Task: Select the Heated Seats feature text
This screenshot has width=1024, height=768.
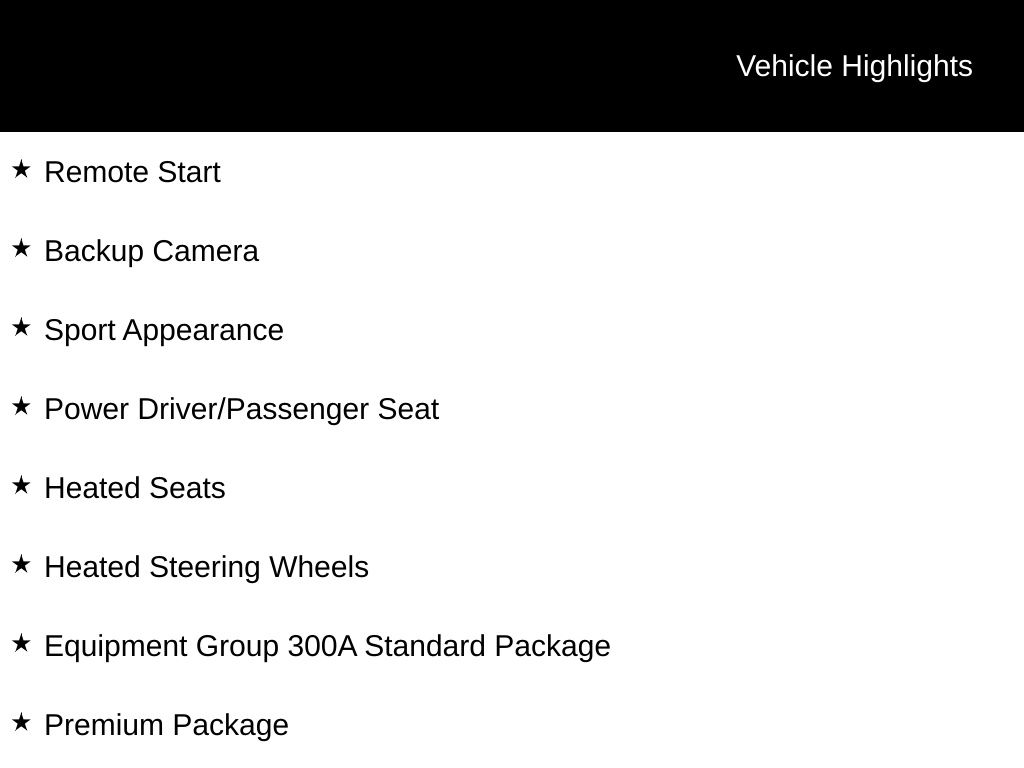Action: point(135,488)
